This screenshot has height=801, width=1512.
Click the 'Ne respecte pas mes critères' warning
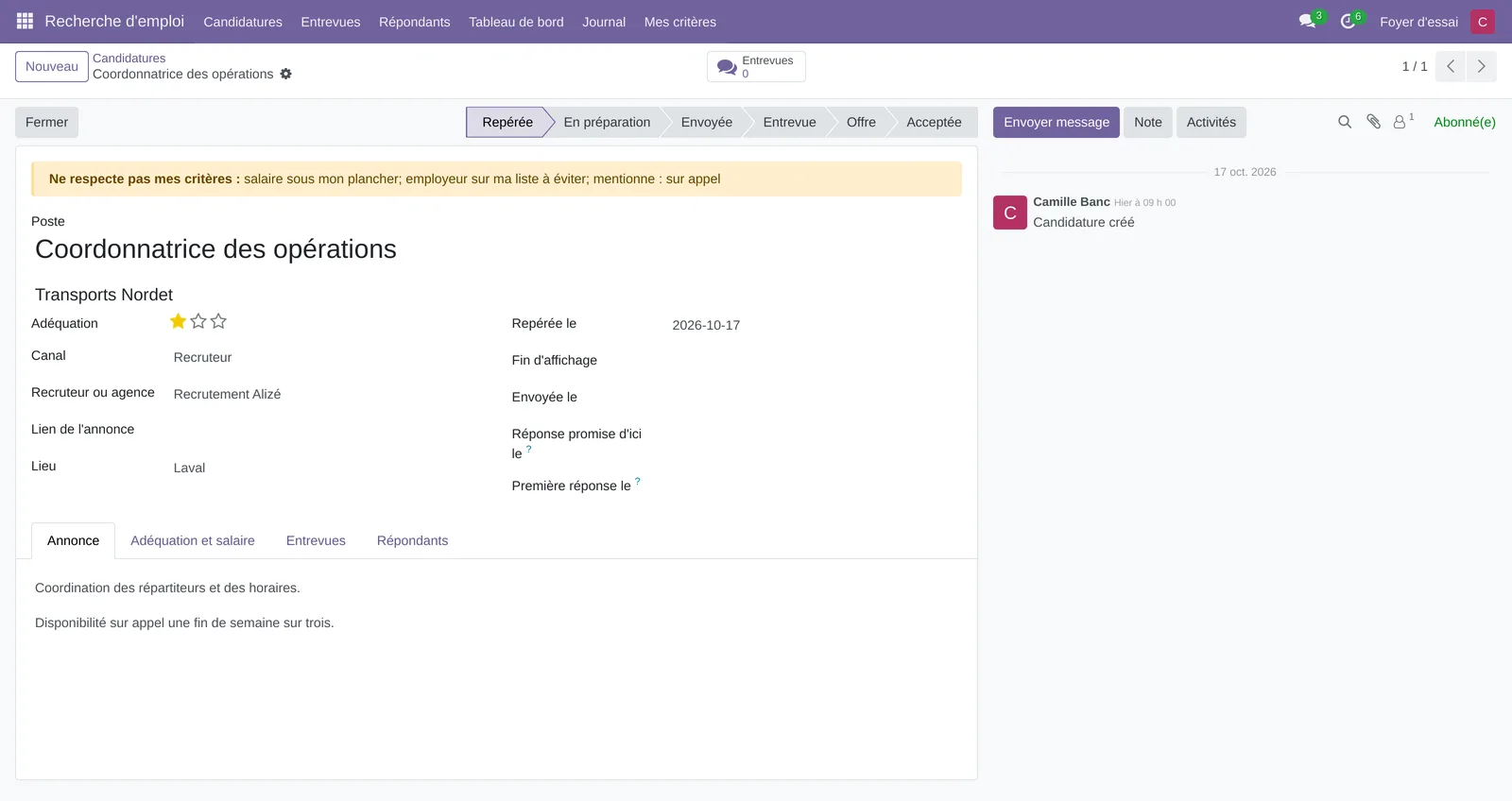[x=496, y=179]
